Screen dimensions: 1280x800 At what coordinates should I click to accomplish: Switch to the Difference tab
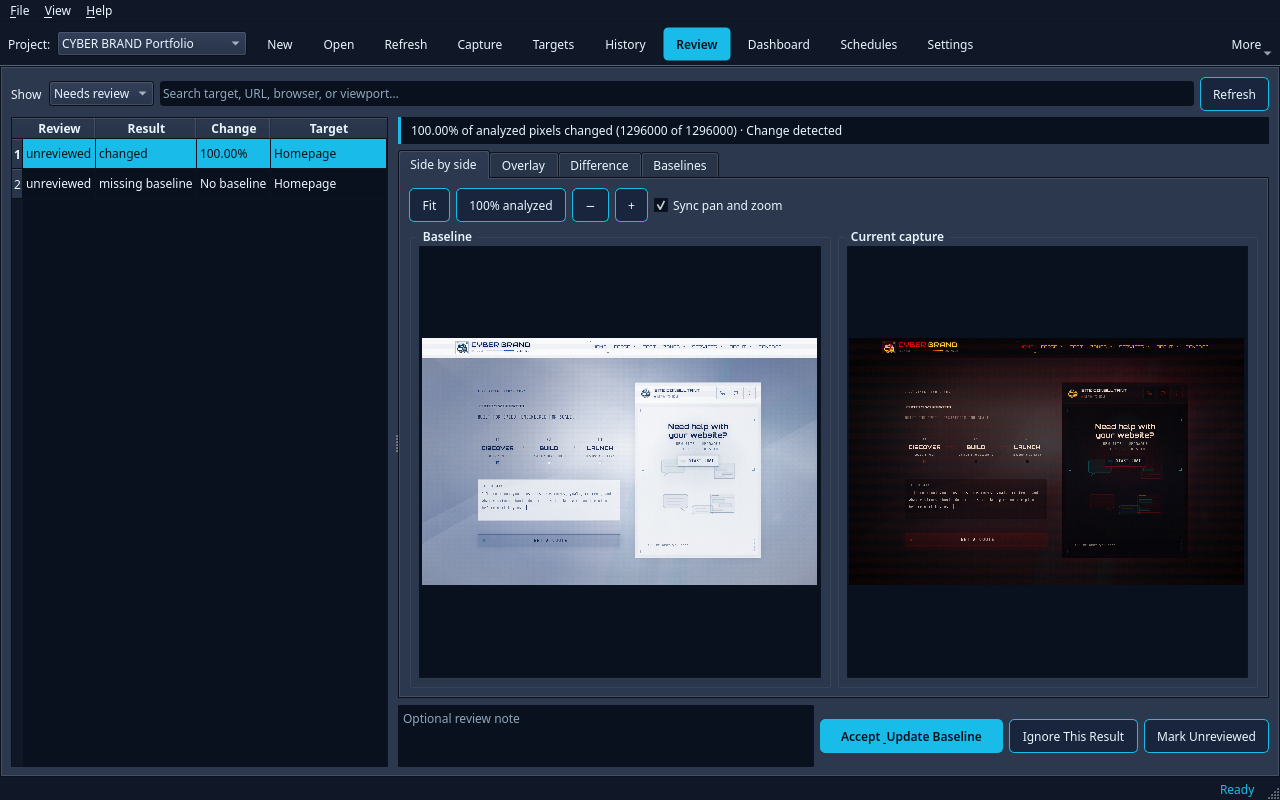click(599, 165)
